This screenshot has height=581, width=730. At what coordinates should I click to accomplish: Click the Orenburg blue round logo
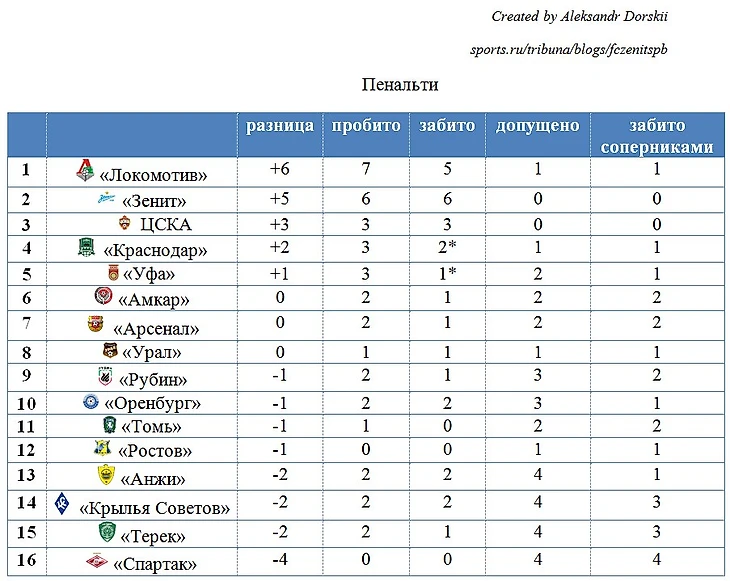coord(91,401)
